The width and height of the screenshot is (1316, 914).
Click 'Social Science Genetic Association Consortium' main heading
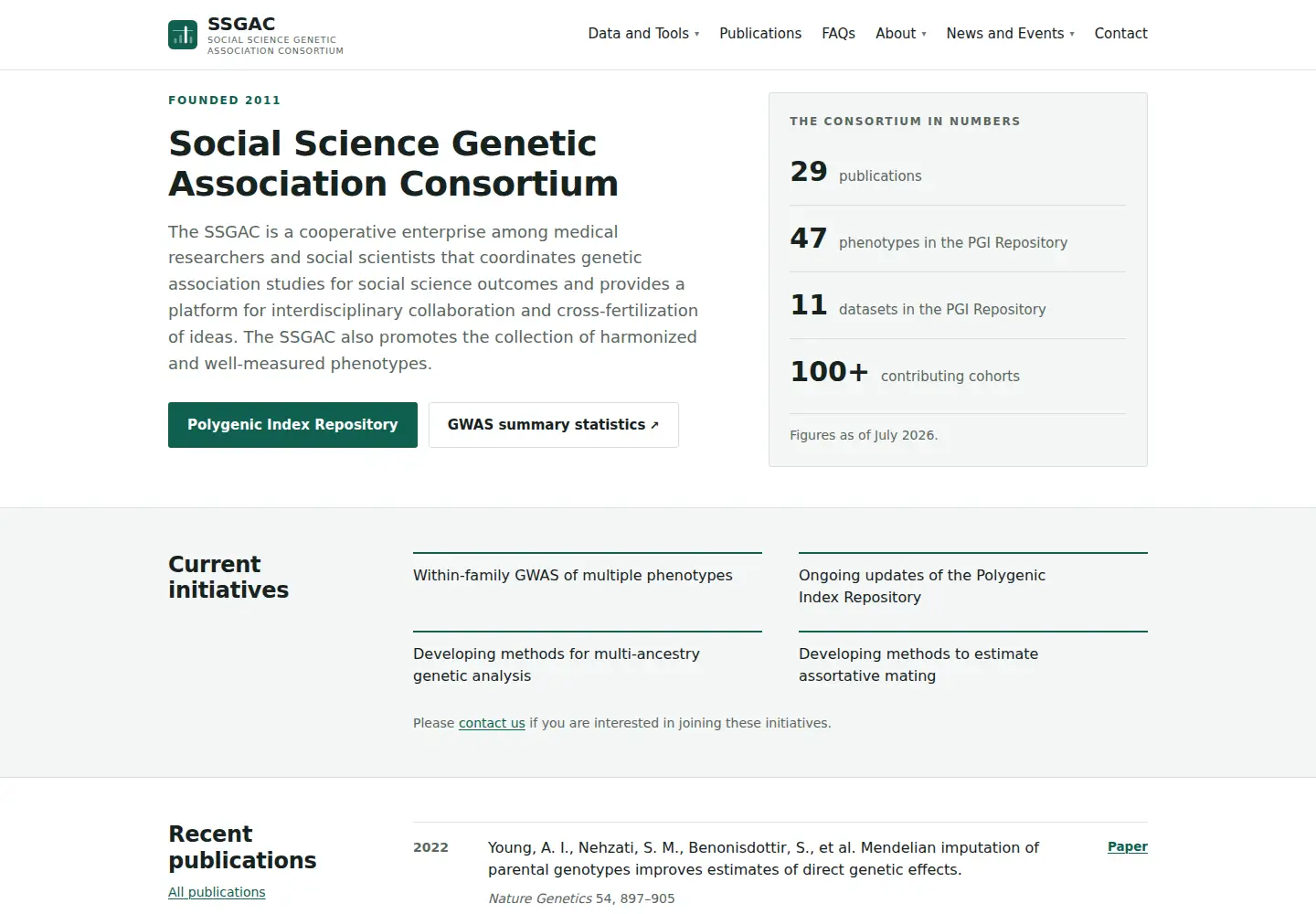coord(393,164)
